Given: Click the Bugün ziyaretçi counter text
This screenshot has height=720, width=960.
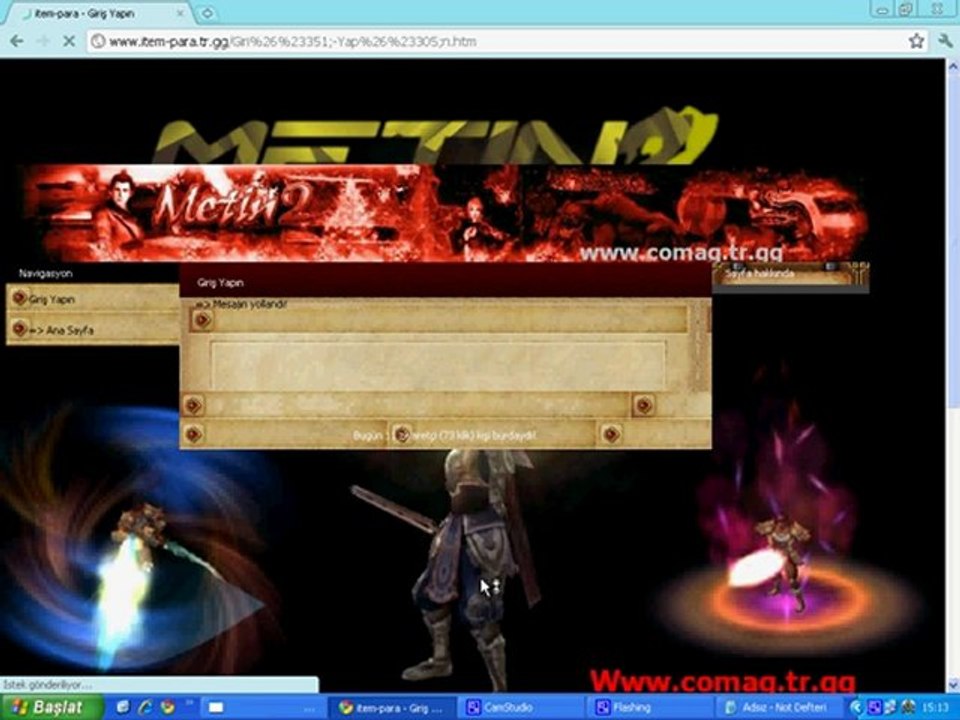Looking at the screenshot, I should (x=444, y=435).
